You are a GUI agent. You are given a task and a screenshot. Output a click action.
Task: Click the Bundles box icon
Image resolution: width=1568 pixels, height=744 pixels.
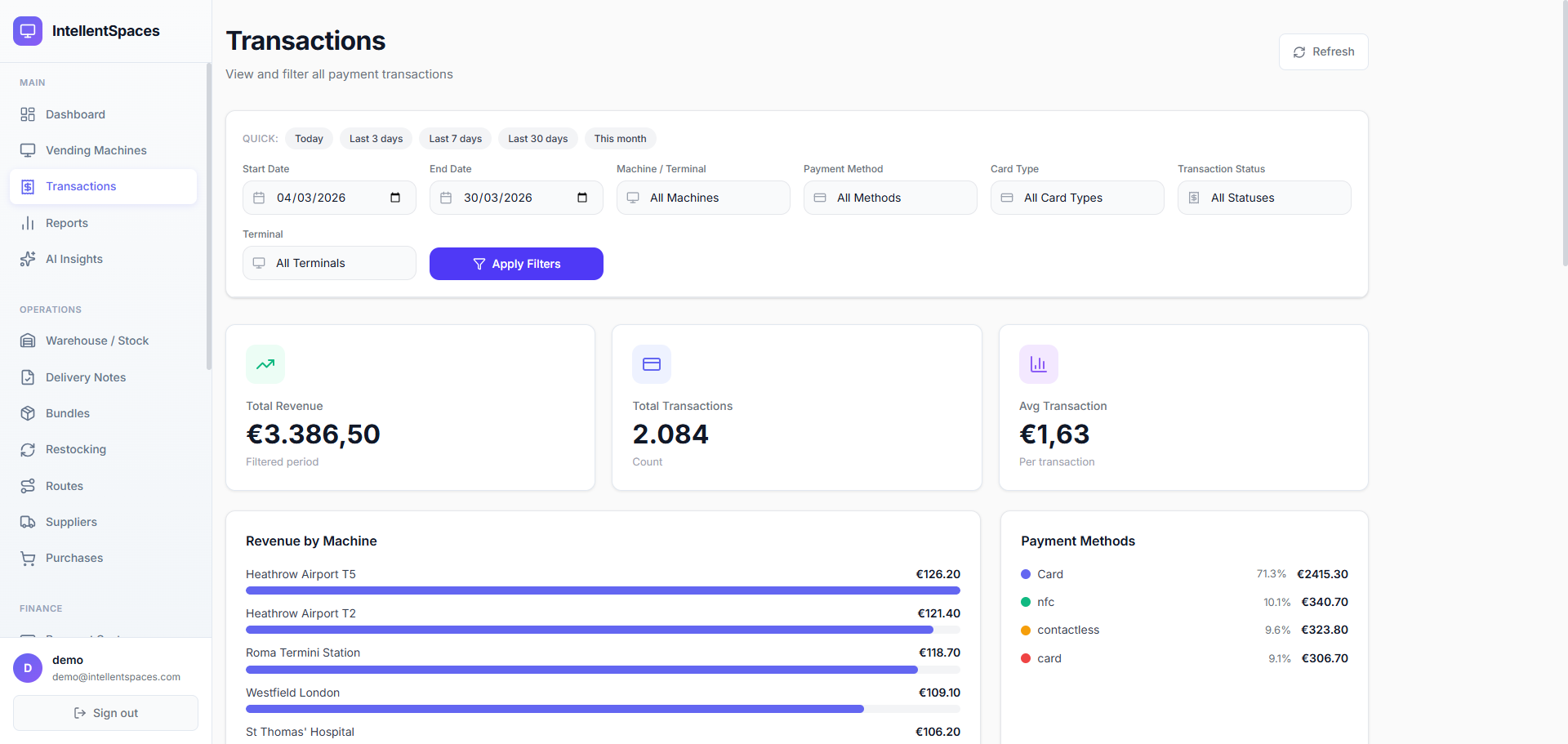point(28,413)
